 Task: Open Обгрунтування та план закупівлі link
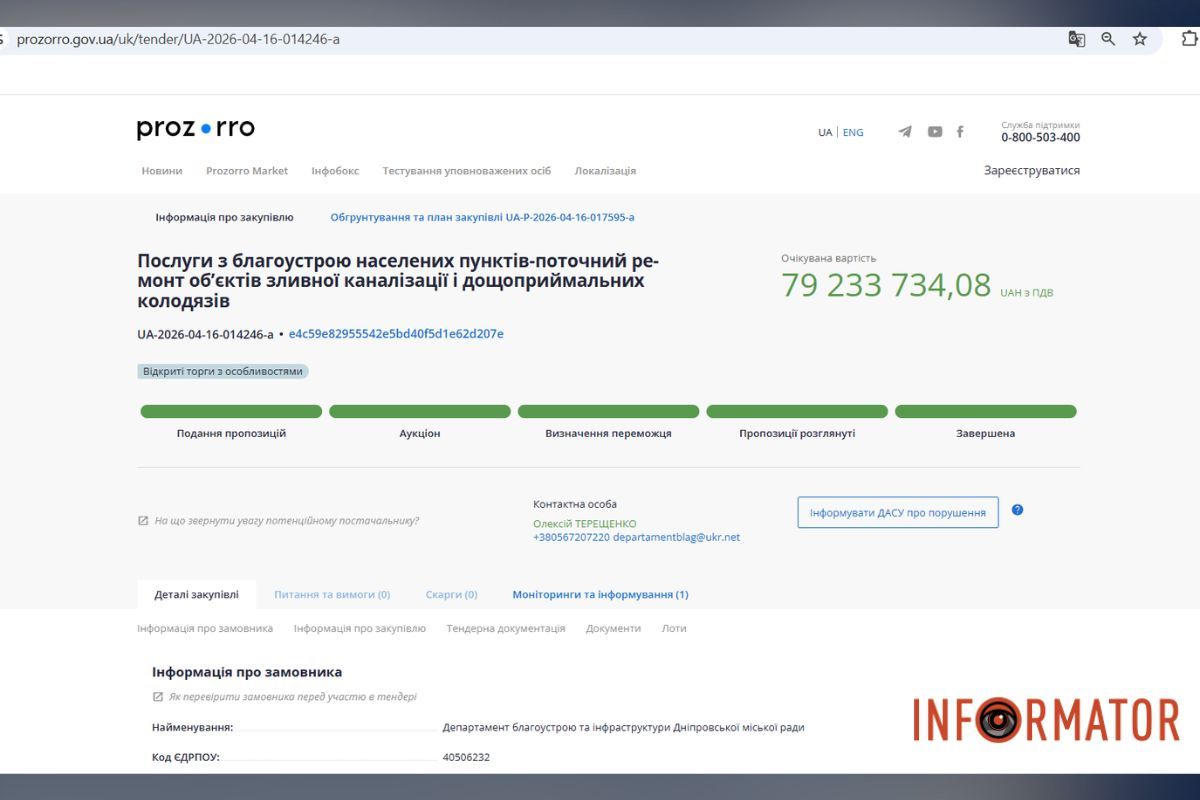[x=482, y=217]
